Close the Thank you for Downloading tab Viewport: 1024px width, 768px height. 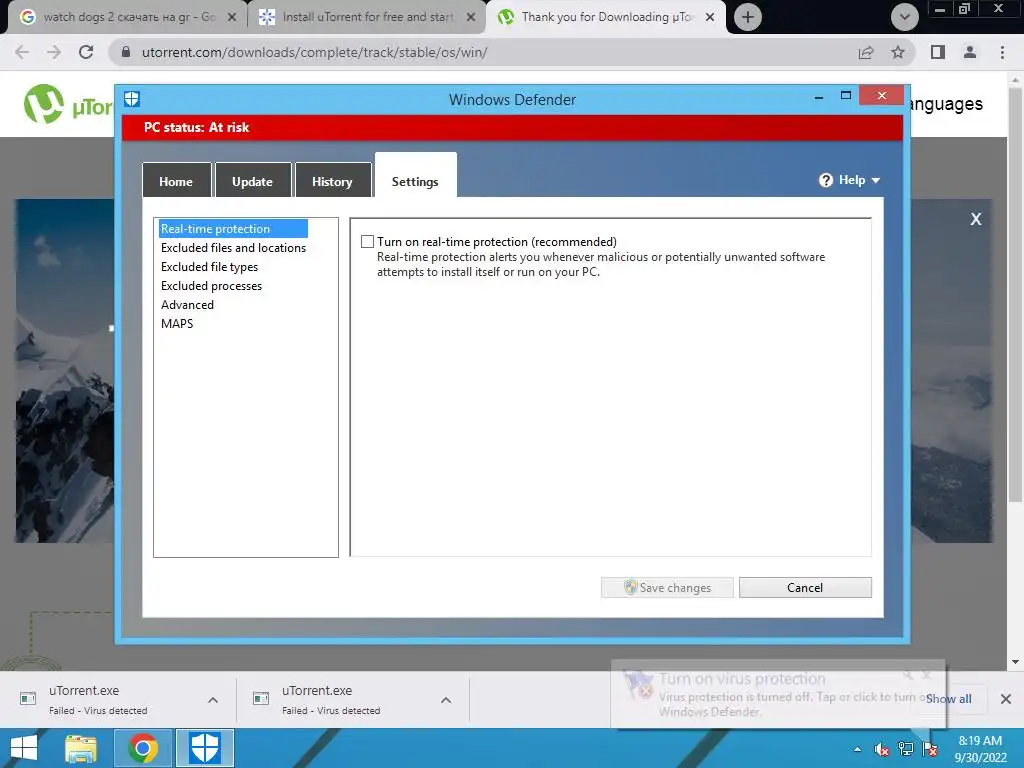tap(710, 18)
